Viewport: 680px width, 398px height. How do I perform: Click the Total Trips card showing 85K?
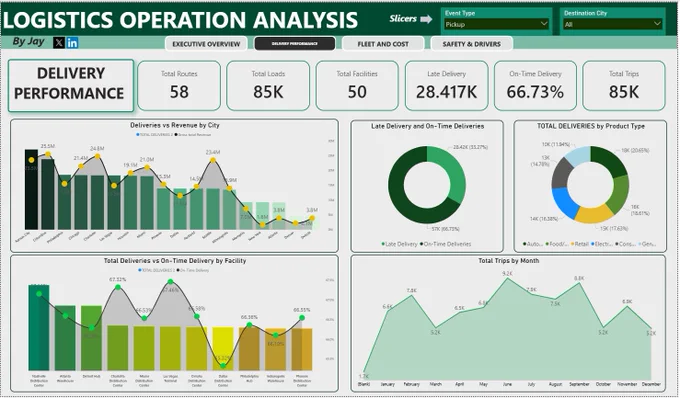[x=624, y=86]
